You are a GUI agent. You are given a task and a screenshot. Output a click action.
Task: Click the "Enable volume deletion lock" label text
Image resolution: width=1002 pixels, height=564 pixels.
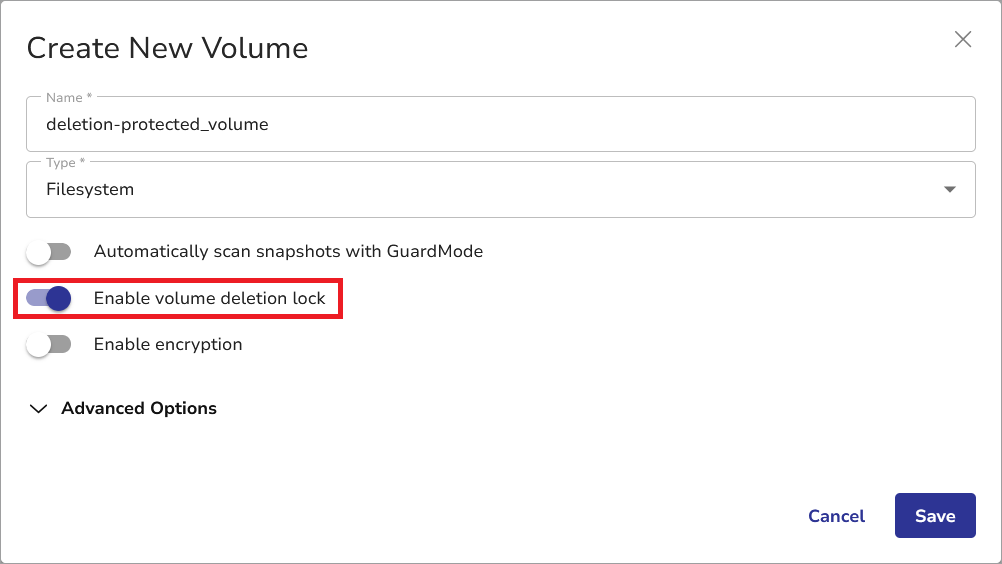tap(209, 298)
